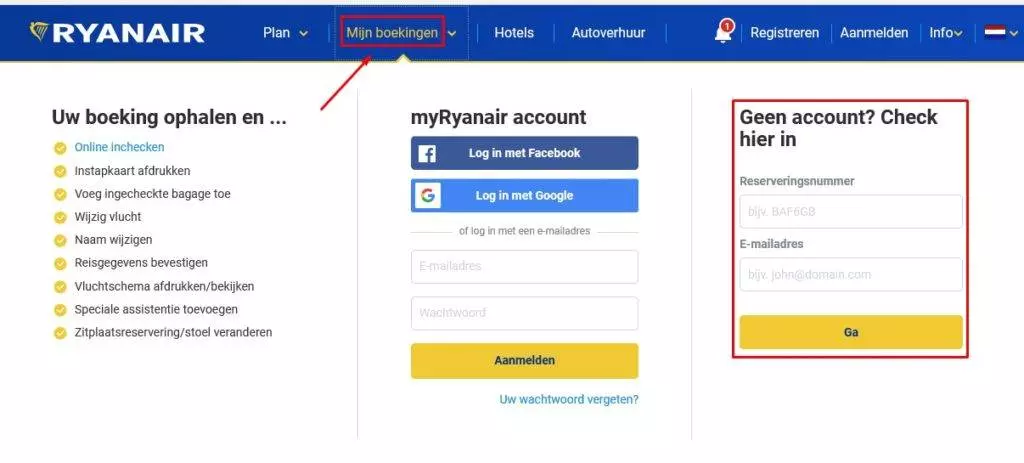Click the Google logo icon
Viewport: 1024px width, 463px height.
[x=427, y=196]
